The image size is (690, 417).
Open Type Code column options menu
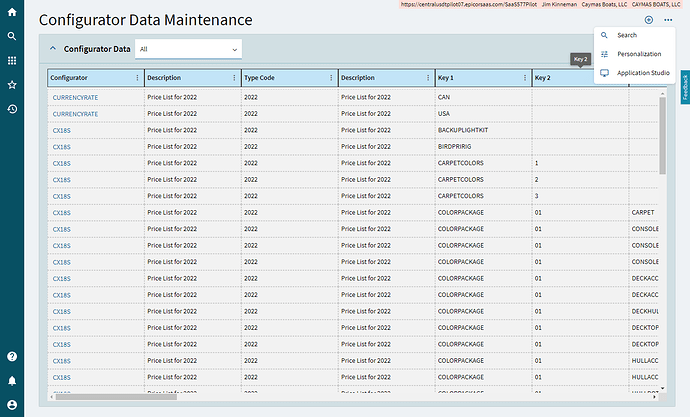331,78
